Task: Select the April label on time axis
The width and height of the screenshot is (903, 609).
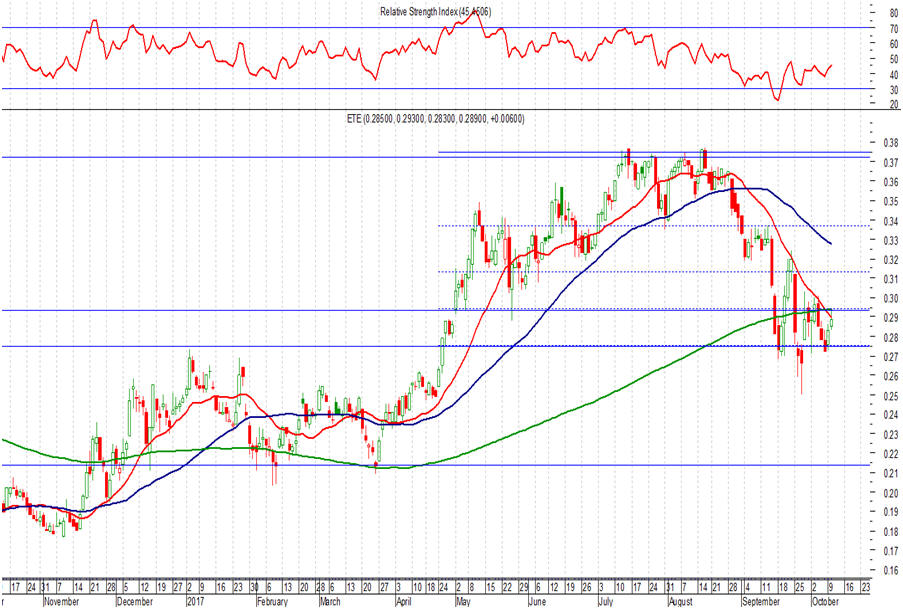Action: point(404,602)
